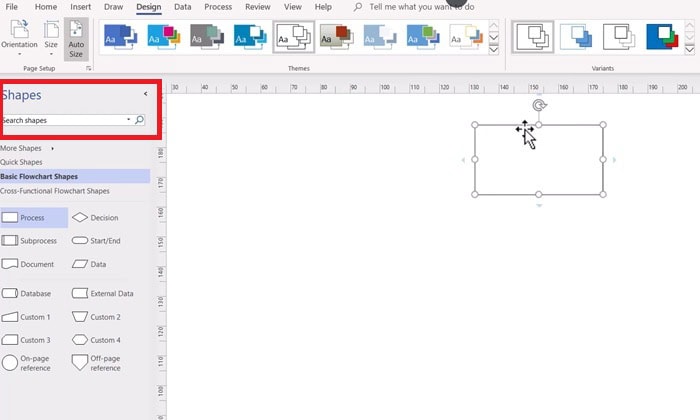Open the Orientation page setup dropdown
This screenshot has height=420, width=700.
tap(19, 38)
